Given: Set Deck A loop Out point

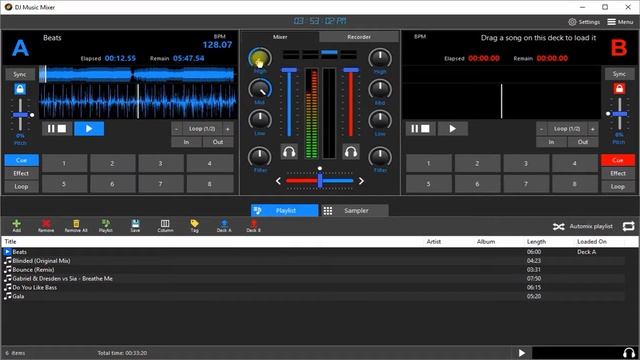Looking at the screenshot, I should (218, 142).
